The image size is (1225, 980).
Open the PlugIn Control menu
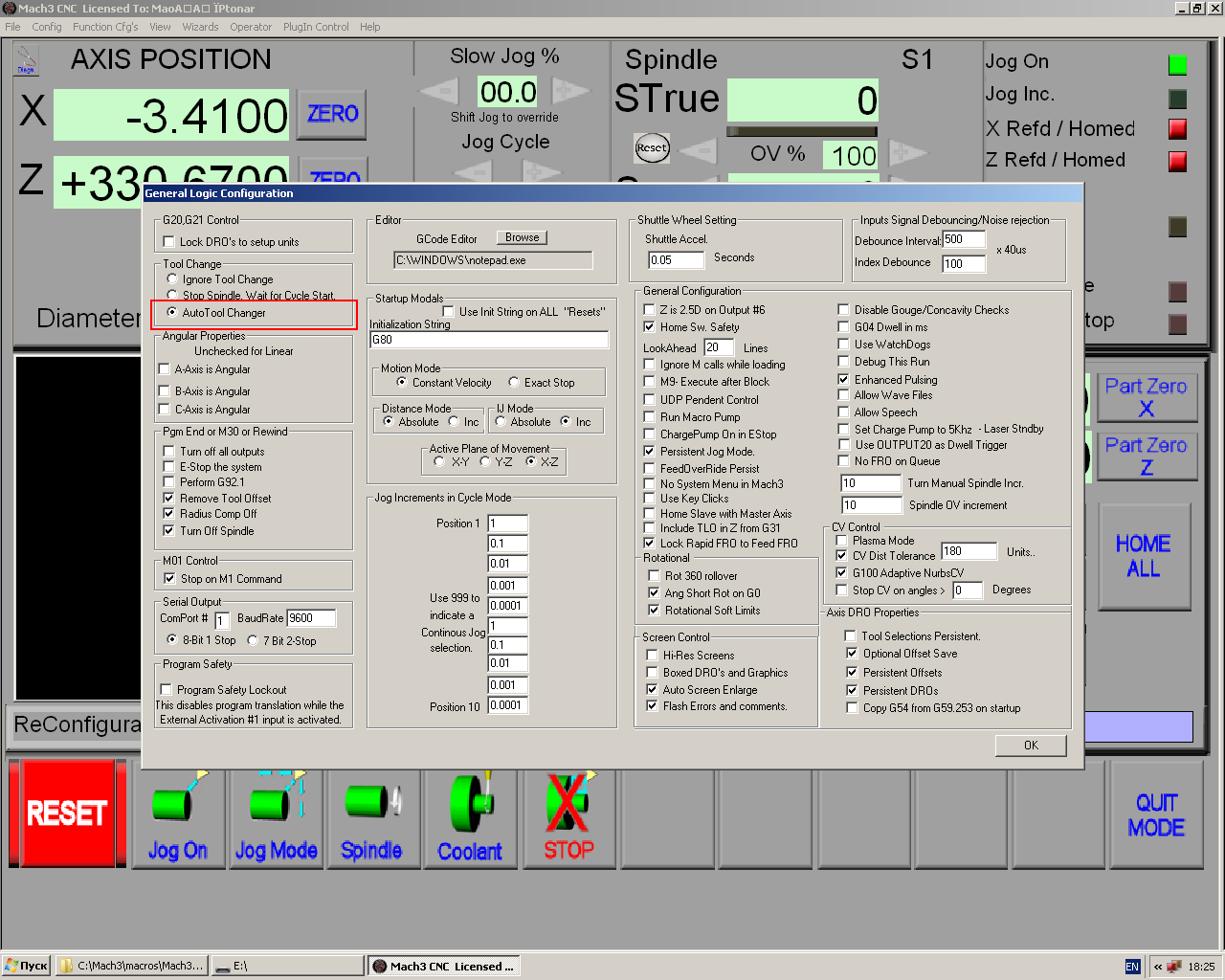[x=316, y=27]
